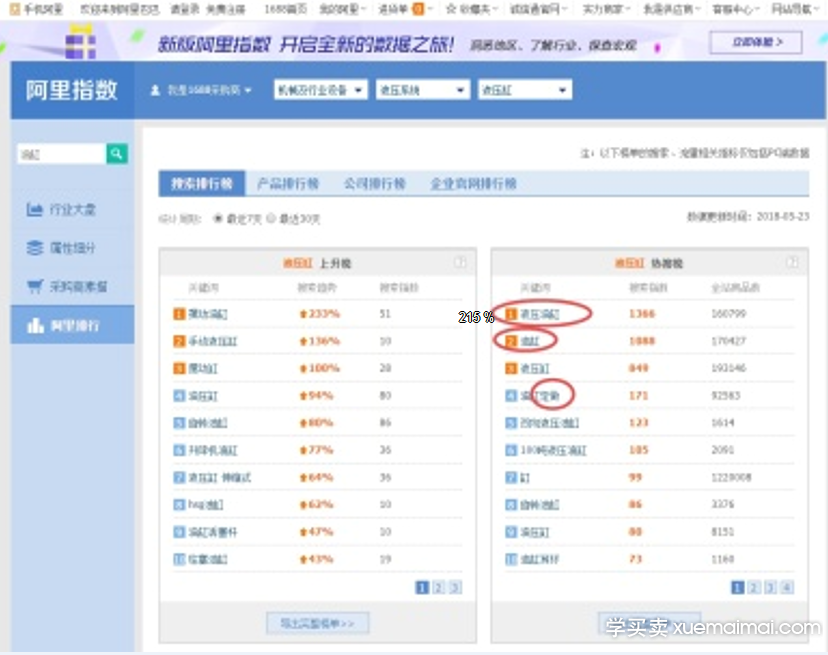
Task: Click export full list button under 上升榜
Action: [317, 623]
